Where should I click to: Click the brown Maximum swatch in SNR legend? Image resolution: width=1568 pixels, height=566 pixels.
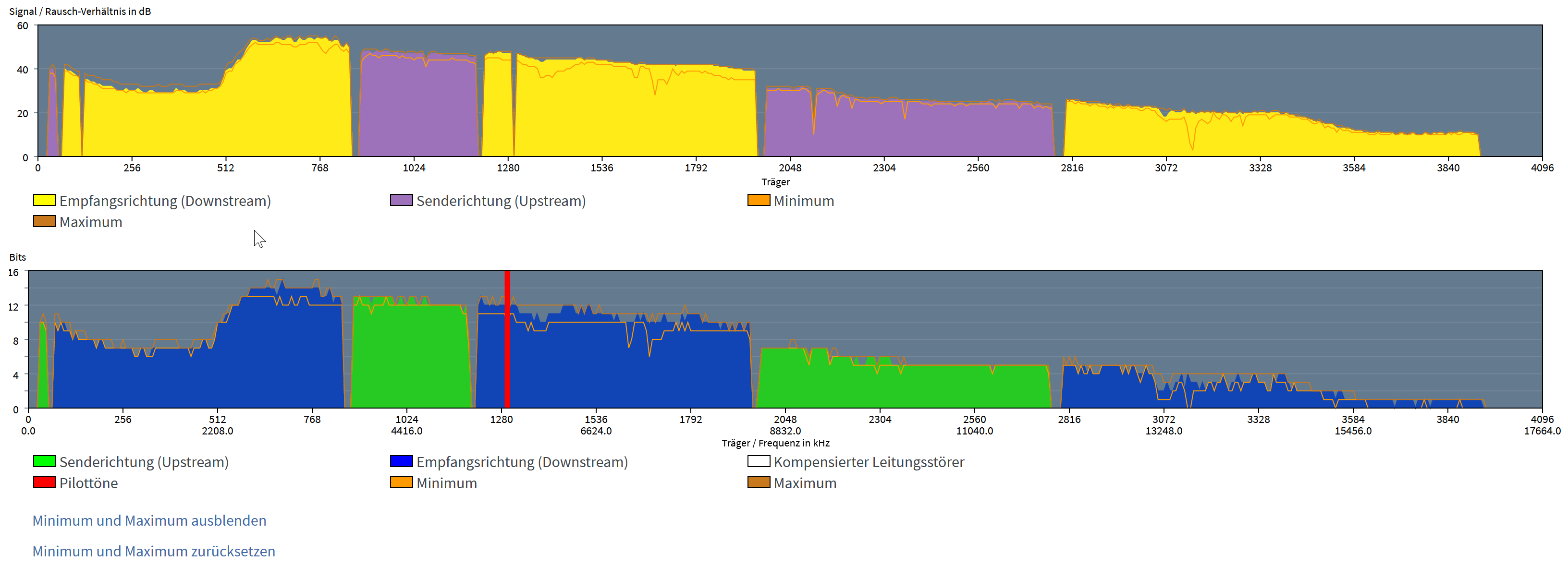coord(44,221)
